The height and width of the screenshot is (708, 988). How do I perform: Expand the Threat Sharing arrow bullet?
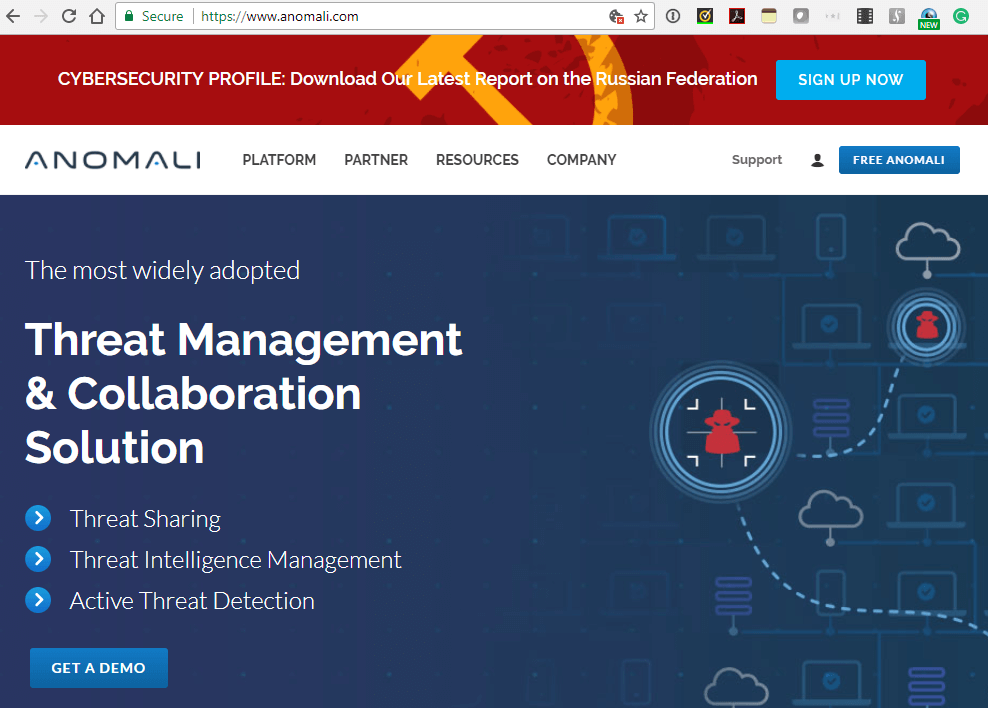[x=38, y=518]
